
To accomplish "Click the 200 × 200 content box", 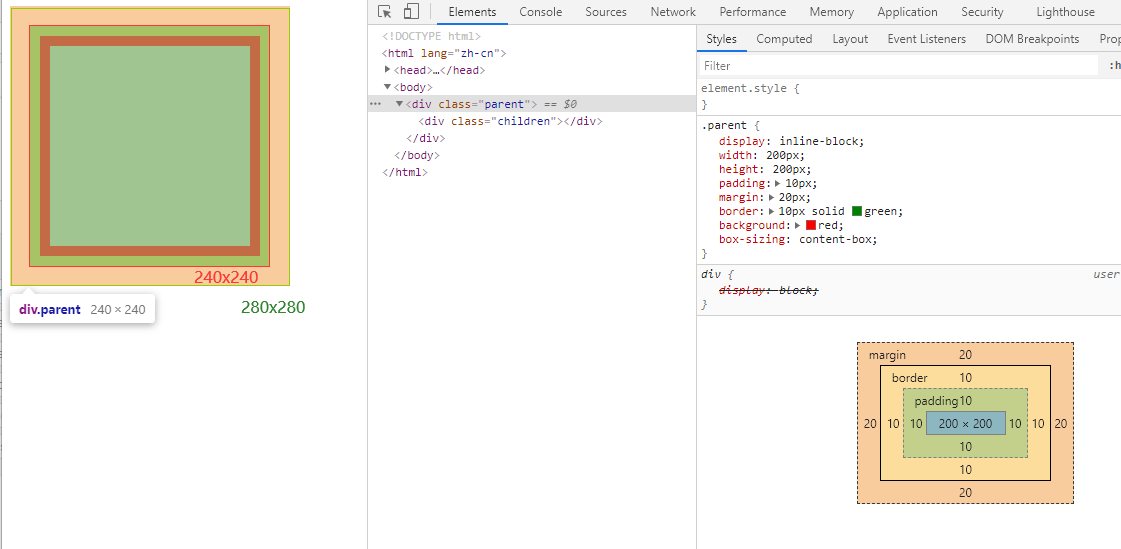I will click(965, 423).
